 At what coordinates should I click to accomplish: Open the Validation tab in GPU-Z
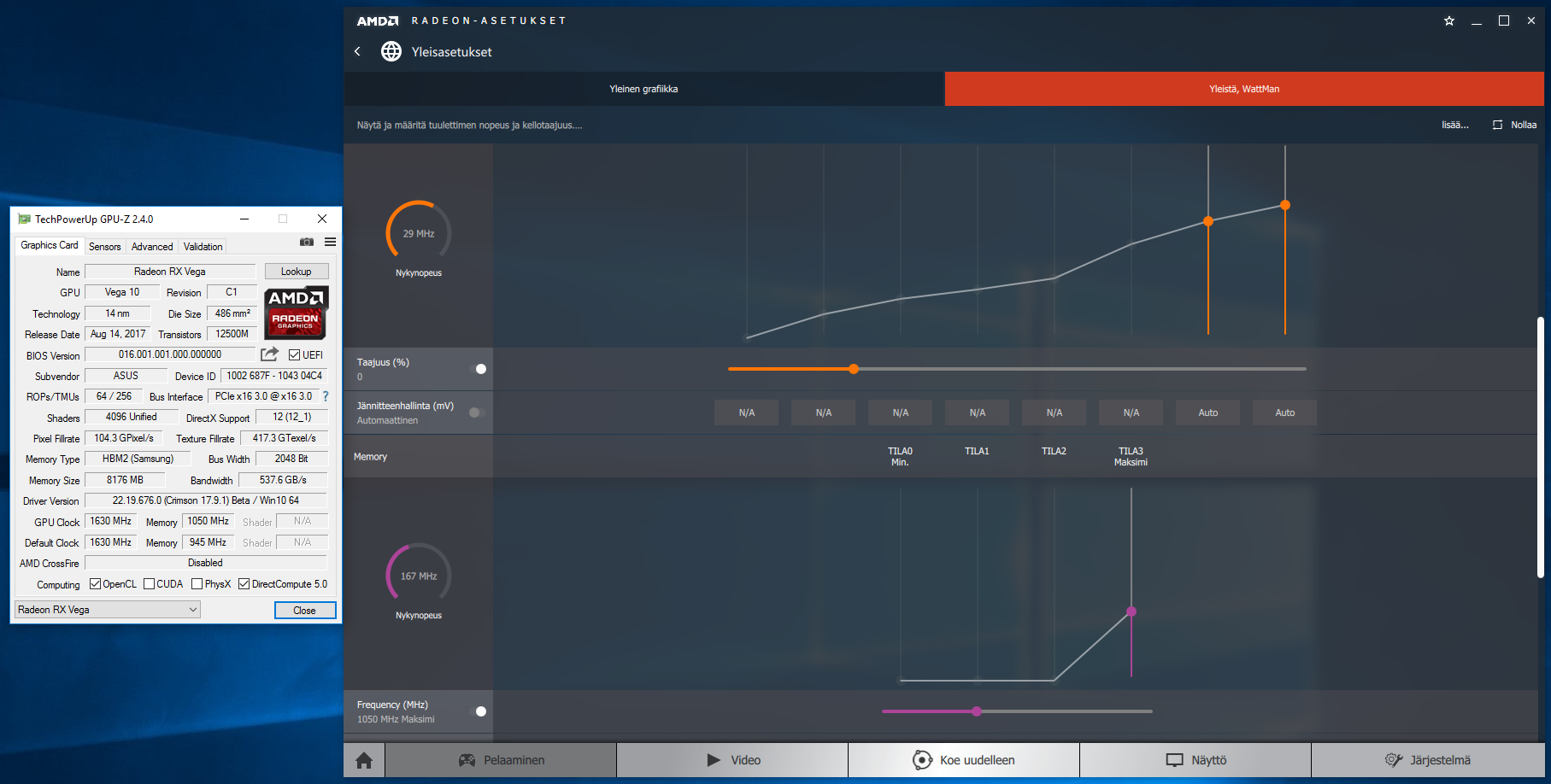click(x=203, y=247)
